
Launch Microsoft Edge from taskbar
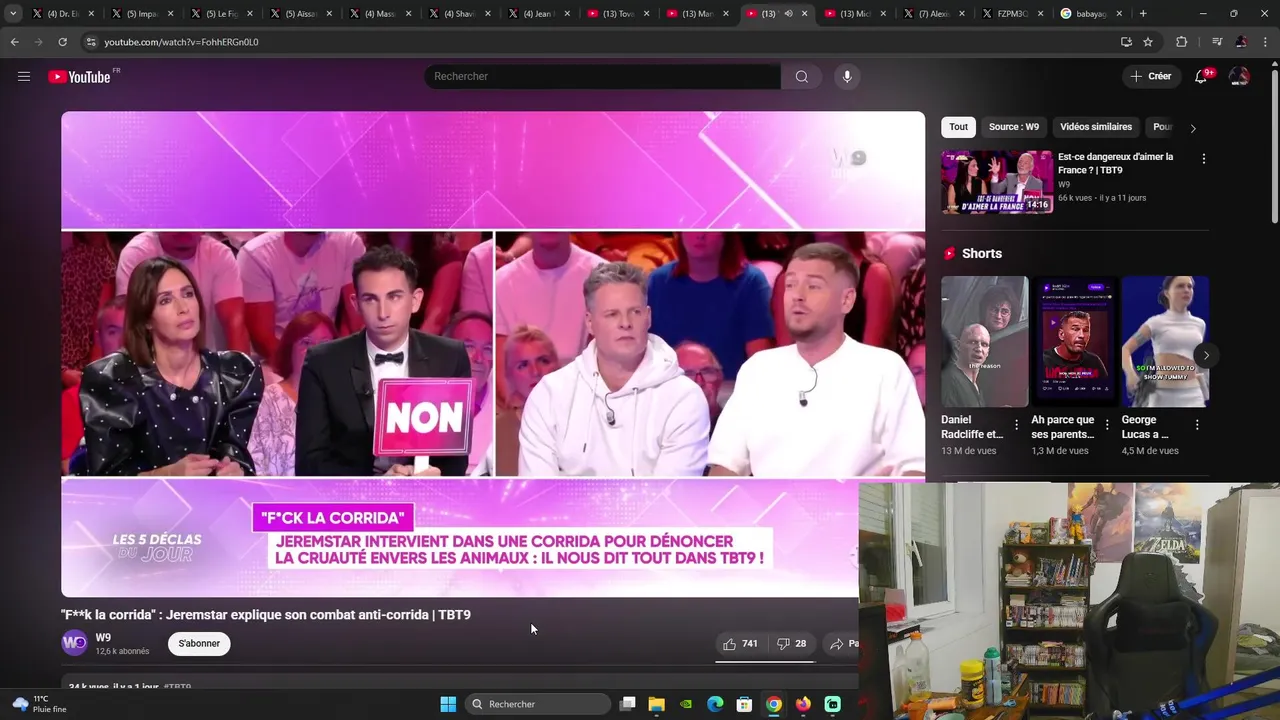point(715,704)
